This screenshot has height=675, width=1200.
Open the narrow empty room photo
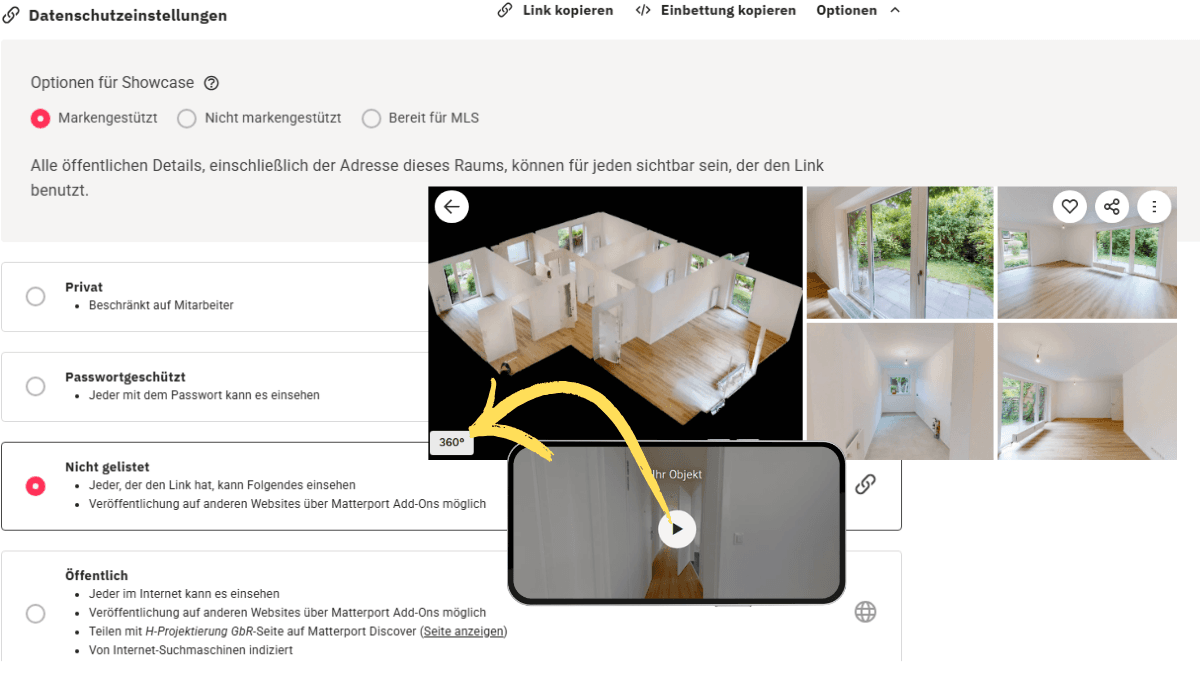pyautogui.click(x=900, y=391)
